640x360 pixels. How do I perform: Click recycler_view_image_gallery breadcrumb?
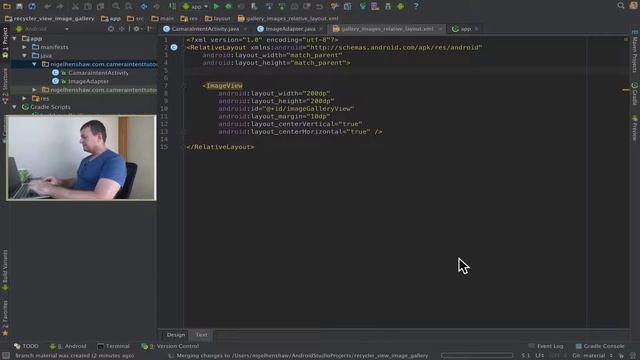[x=49, y=18]
